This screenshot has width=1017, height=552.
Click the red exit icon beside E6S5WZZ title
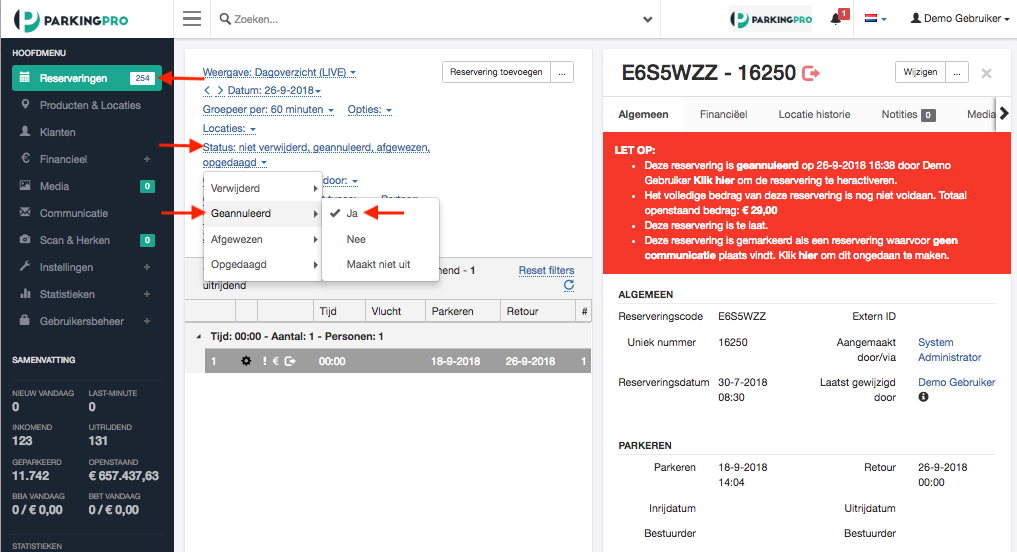pos(811,73)
